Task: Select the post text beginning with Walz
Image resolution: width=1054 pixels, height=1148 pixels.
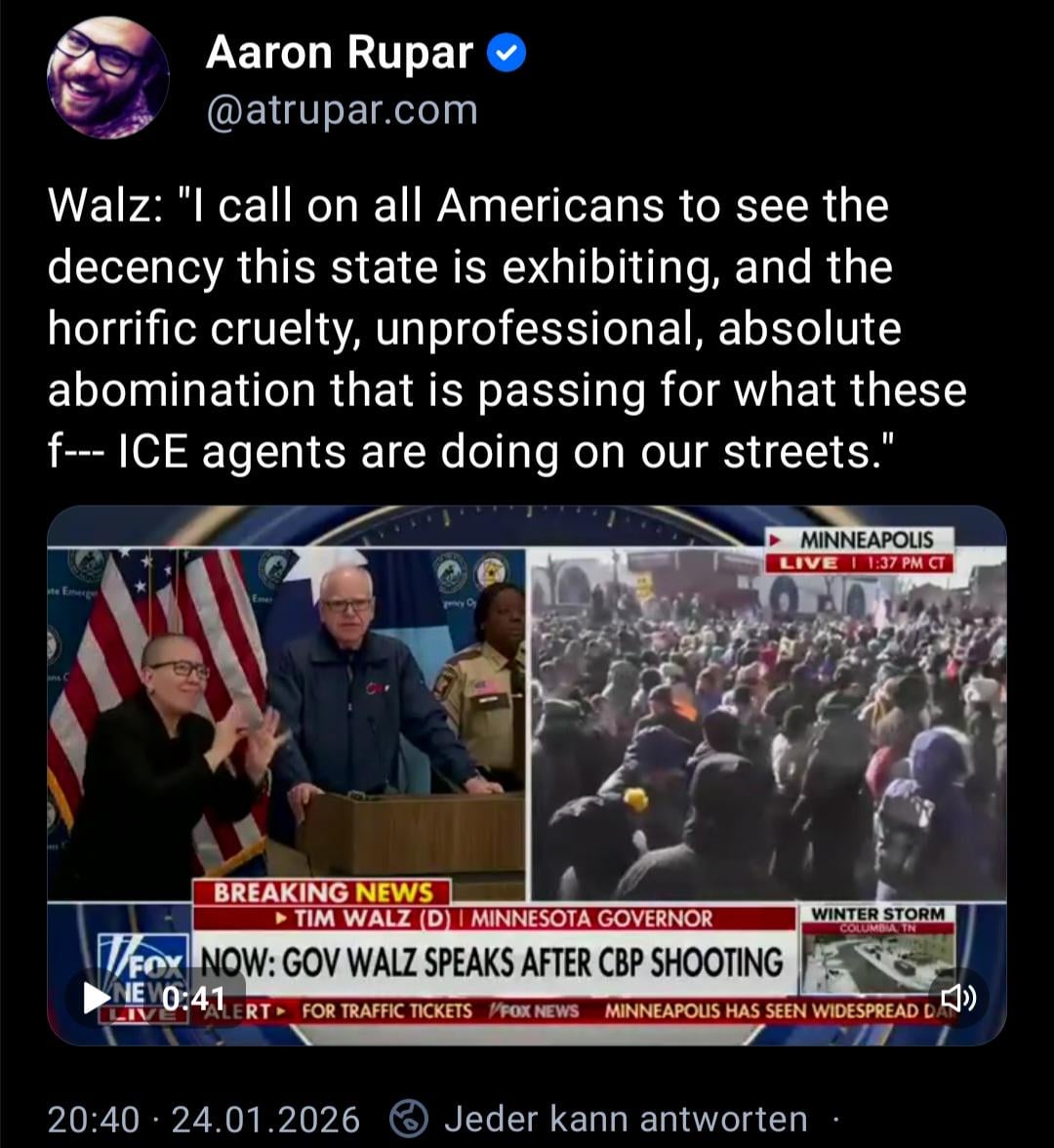Action: pos(507,328)
